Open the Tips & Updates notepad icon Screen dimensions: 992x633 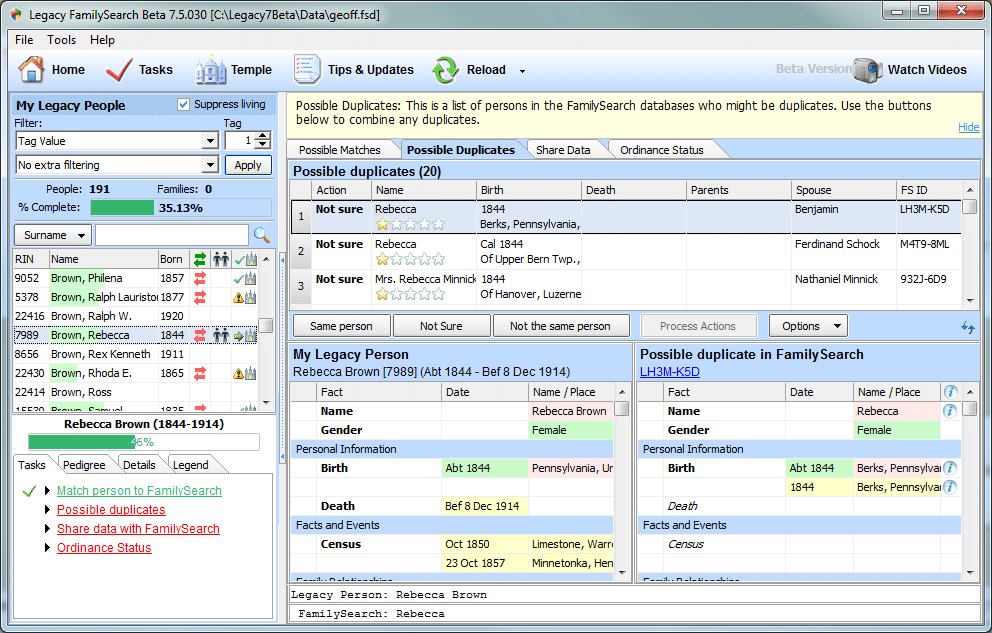[307, 70]
